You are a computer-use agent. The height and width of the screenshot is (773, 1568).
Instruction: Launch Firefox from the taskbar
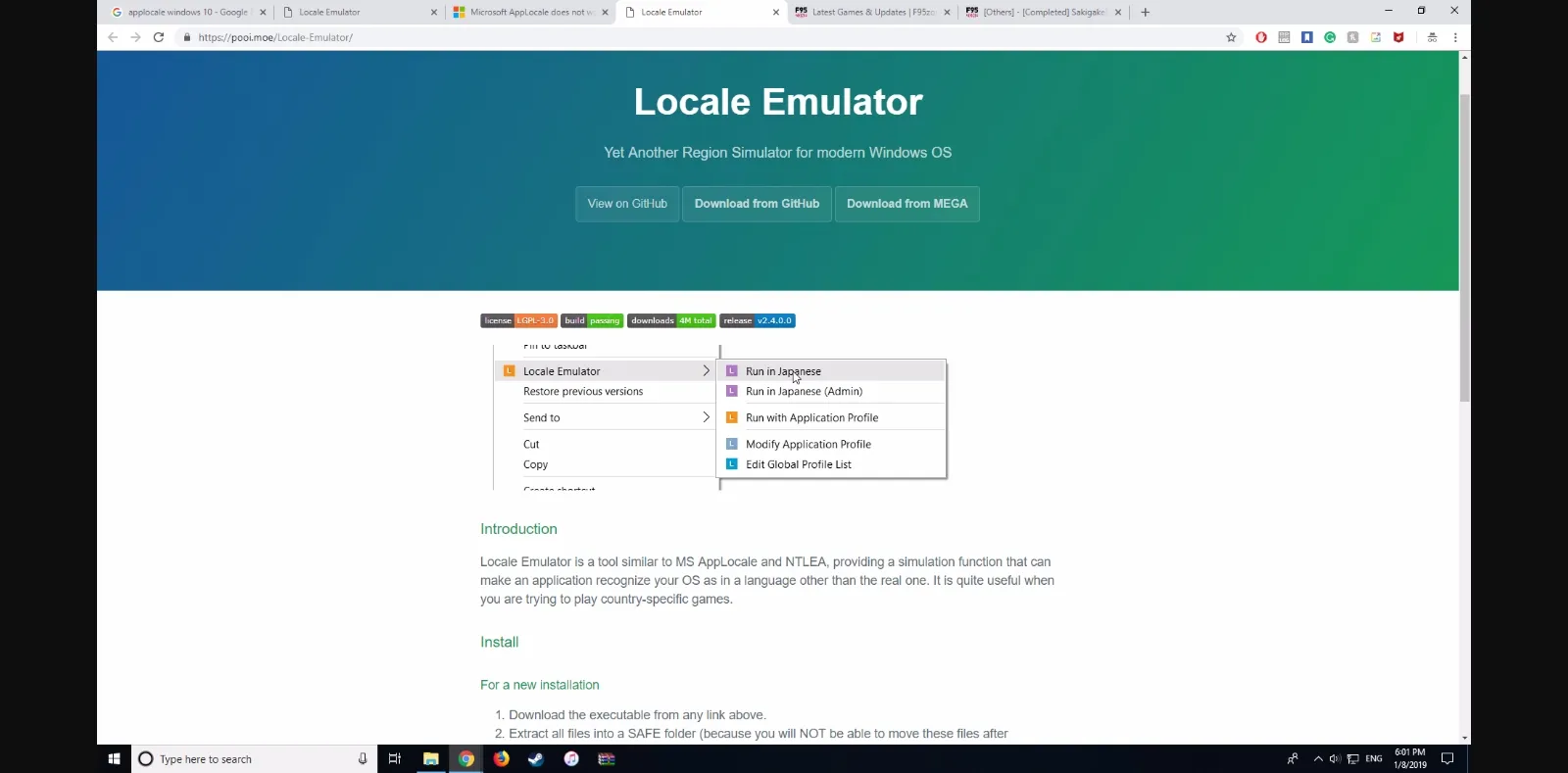click(x=501, y=758)
